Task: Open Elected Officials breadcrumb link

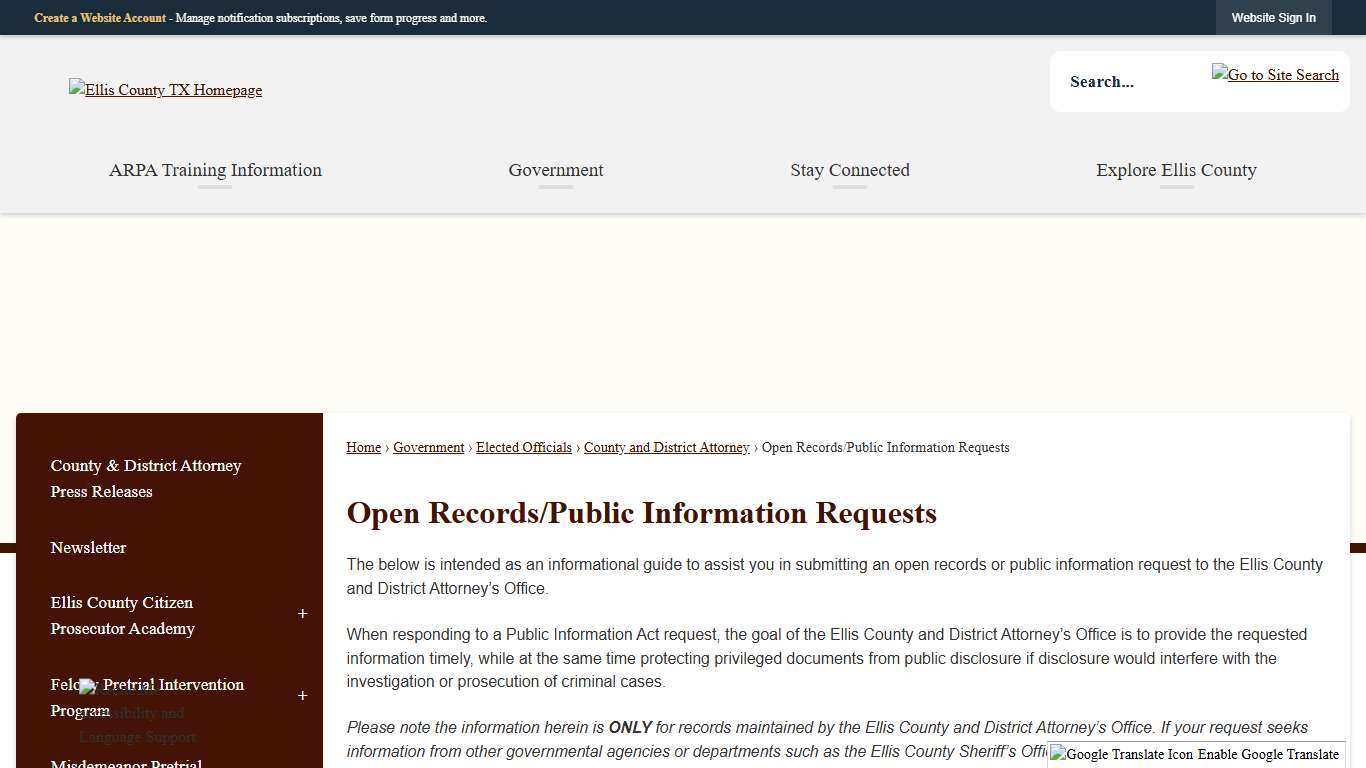Action: (523, 447)
